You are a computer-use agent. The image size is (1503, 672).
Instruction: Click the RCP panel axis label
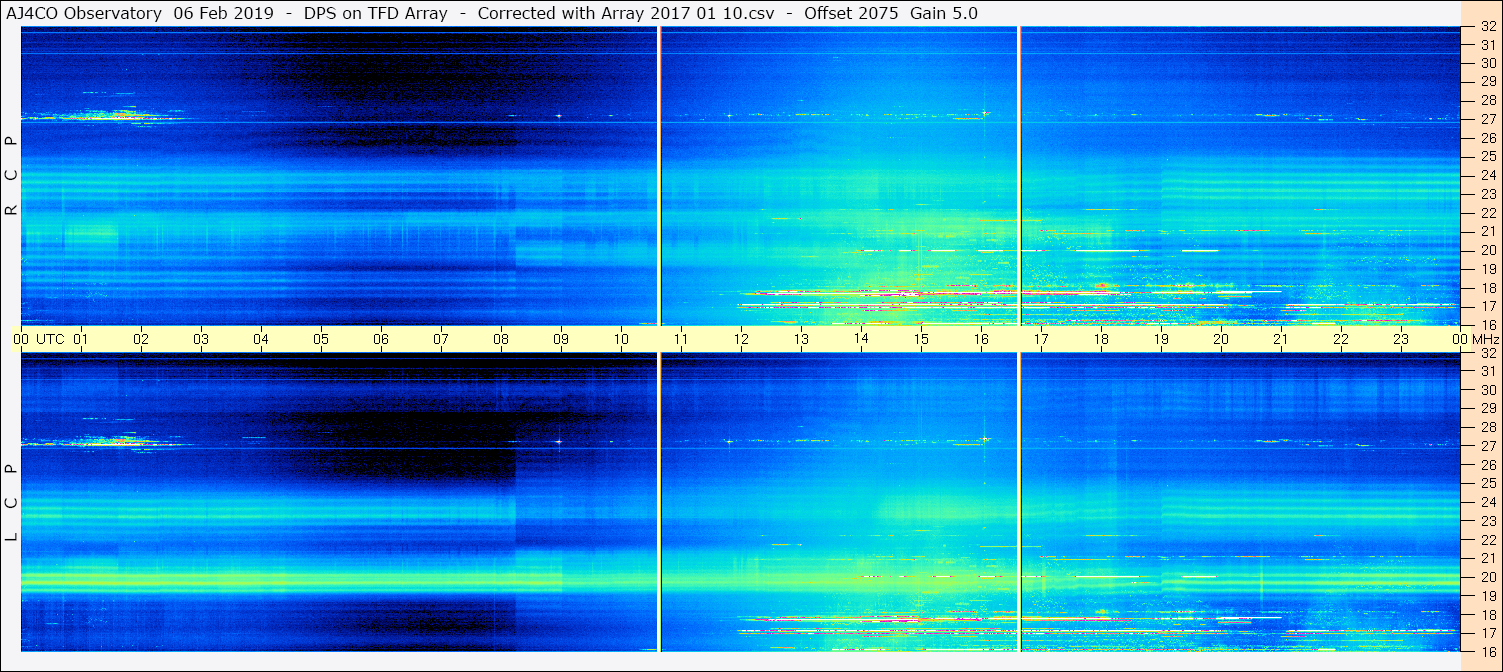tap(12, 176)
